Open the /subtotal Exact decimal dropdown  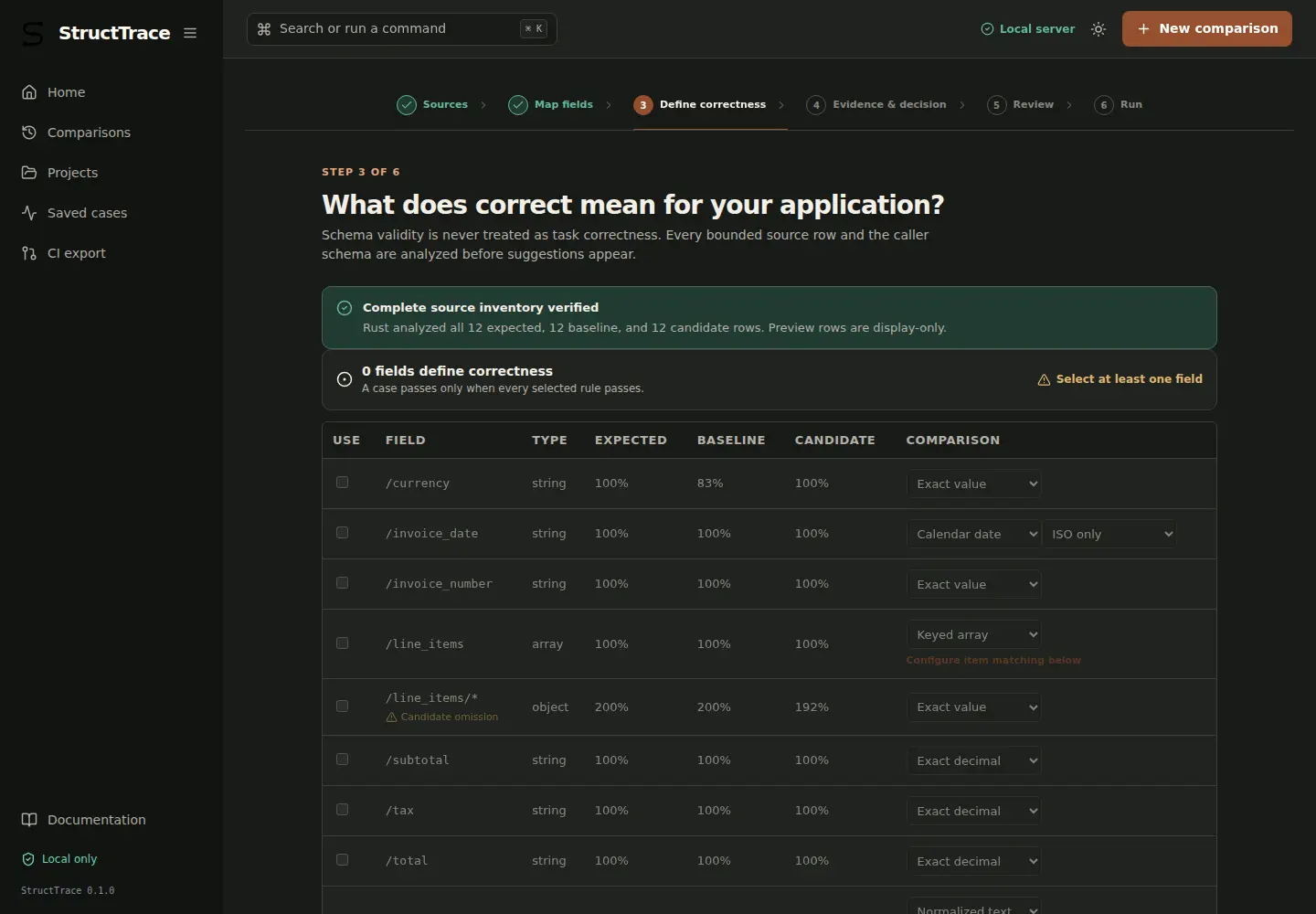tap(974, 760)
